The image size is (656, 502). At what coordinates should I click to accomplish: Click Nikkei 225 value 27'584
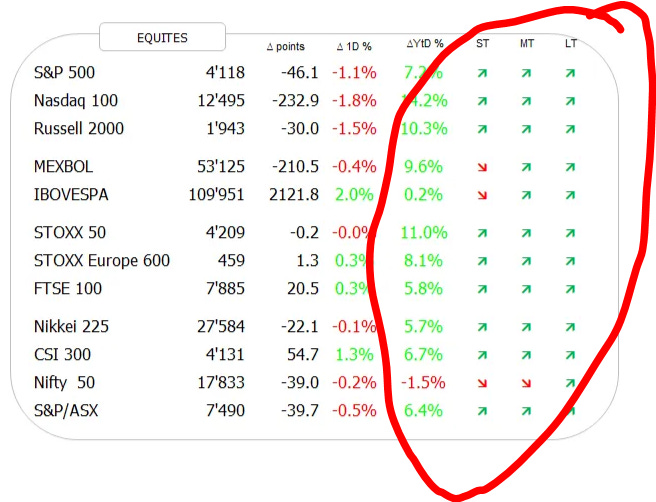tap(221, 326)
